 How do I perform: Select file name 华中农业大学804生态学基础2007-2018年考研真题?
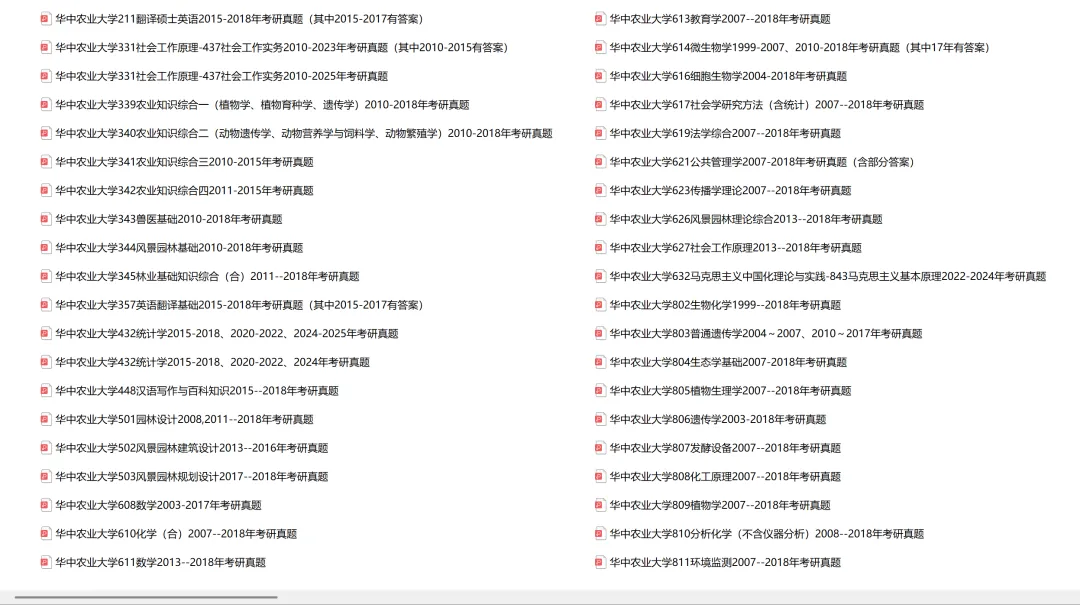pyautogui.click(x=728, y=362)
